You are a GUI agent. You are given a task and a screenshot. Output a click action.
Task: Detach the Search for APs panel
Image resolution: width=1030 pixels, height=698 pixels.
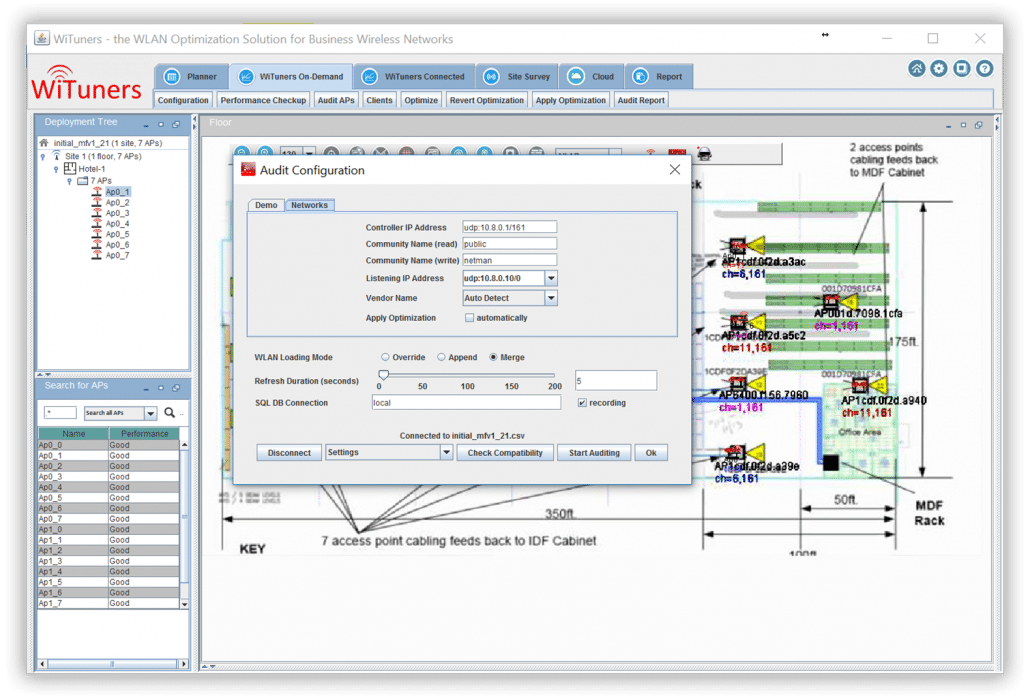click(176, 387)
